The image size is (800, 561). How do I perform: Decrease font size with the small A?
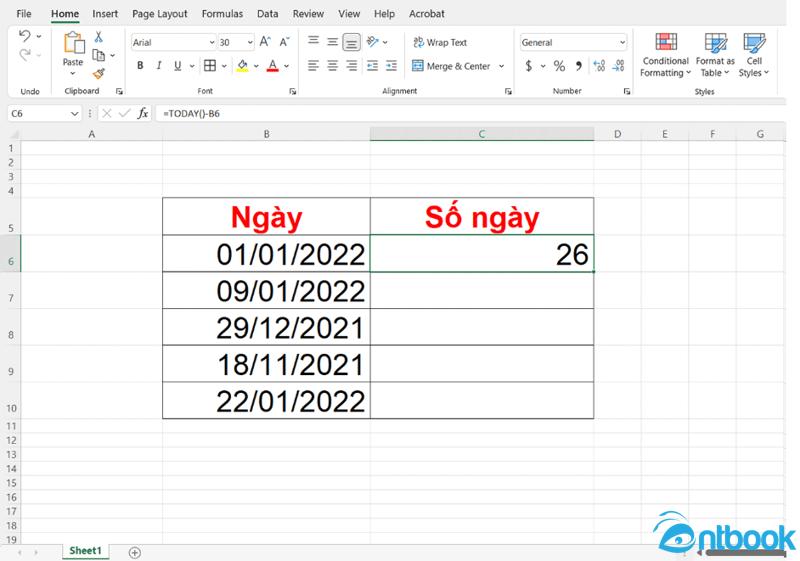(284, 42)
